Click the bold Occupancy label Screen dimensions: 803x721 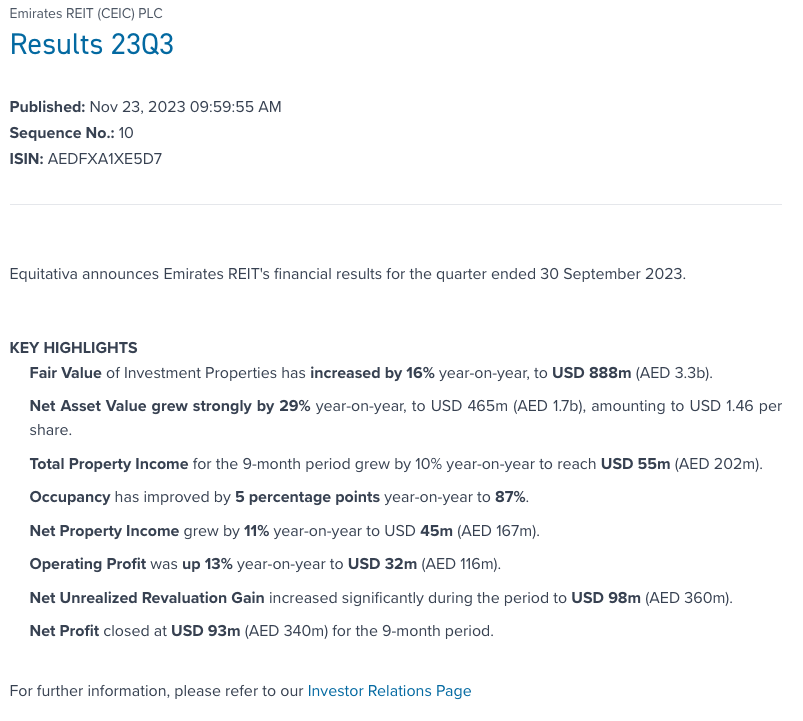click(69, 497)
